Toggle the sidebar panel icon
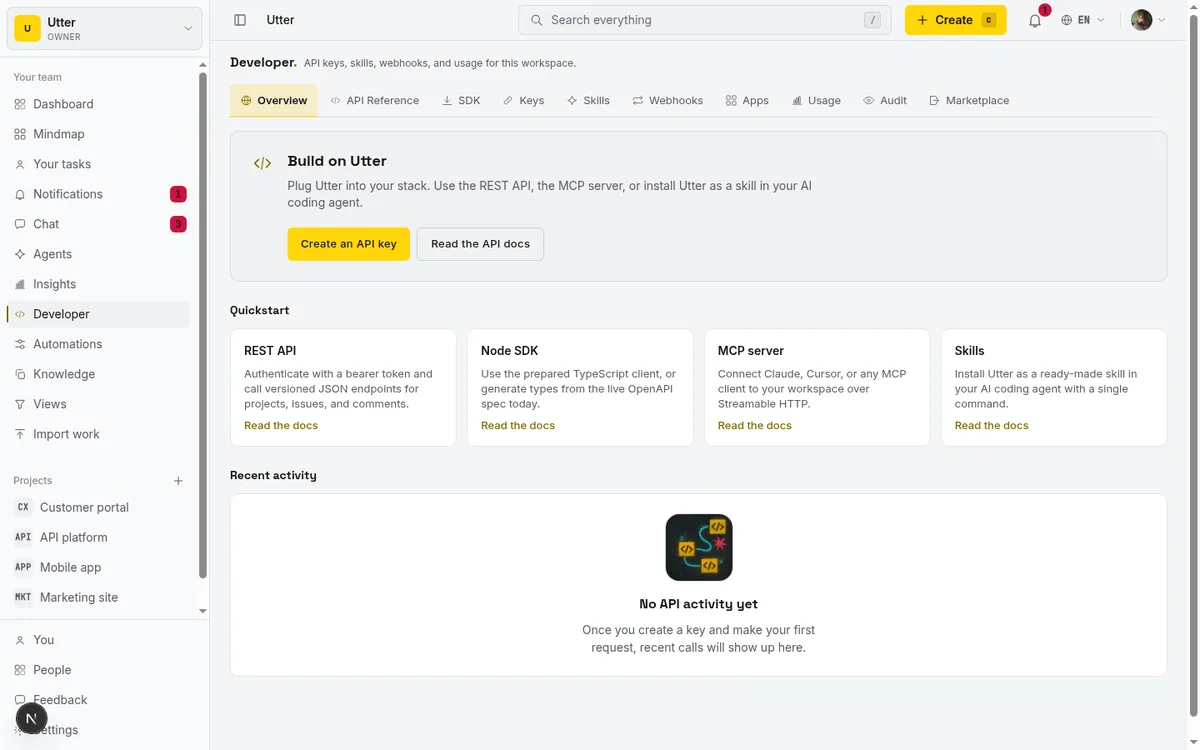The image size is (1200, 750). [240, 20]
